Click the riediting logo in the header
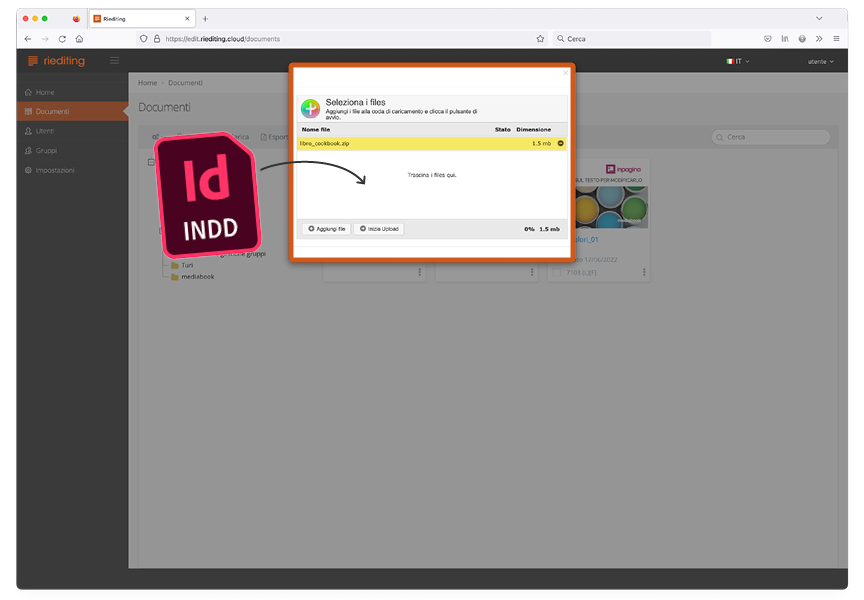Image resolution: width=864 pixels, height=600 pixels. click(x=57, y=61)
